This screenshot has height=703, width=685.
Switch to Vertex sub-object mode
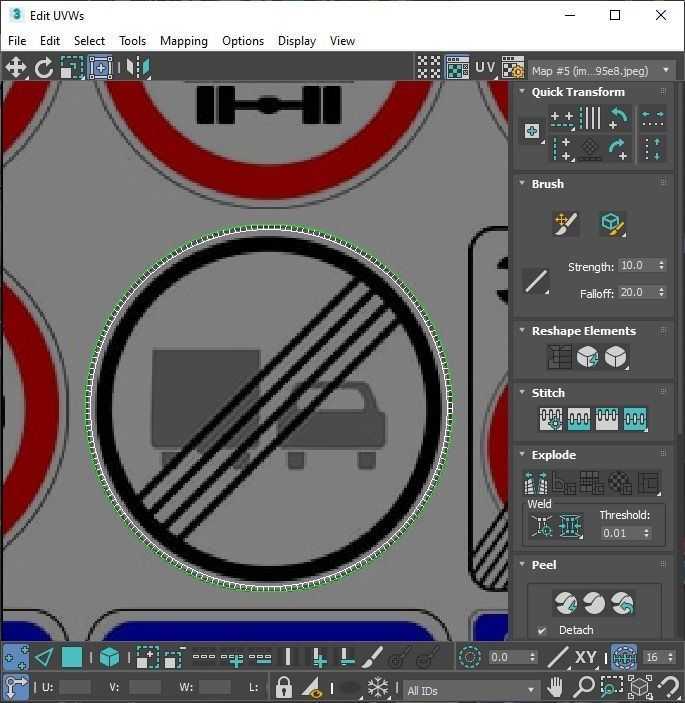coord(16,657)
